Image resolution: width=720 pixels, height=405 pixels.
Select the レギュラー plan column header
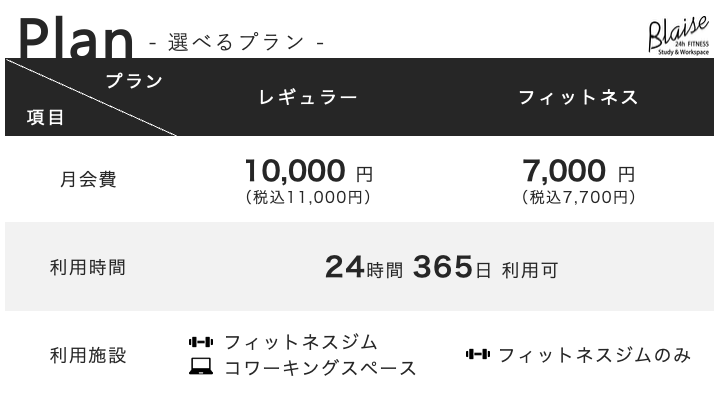pos(307,98)
